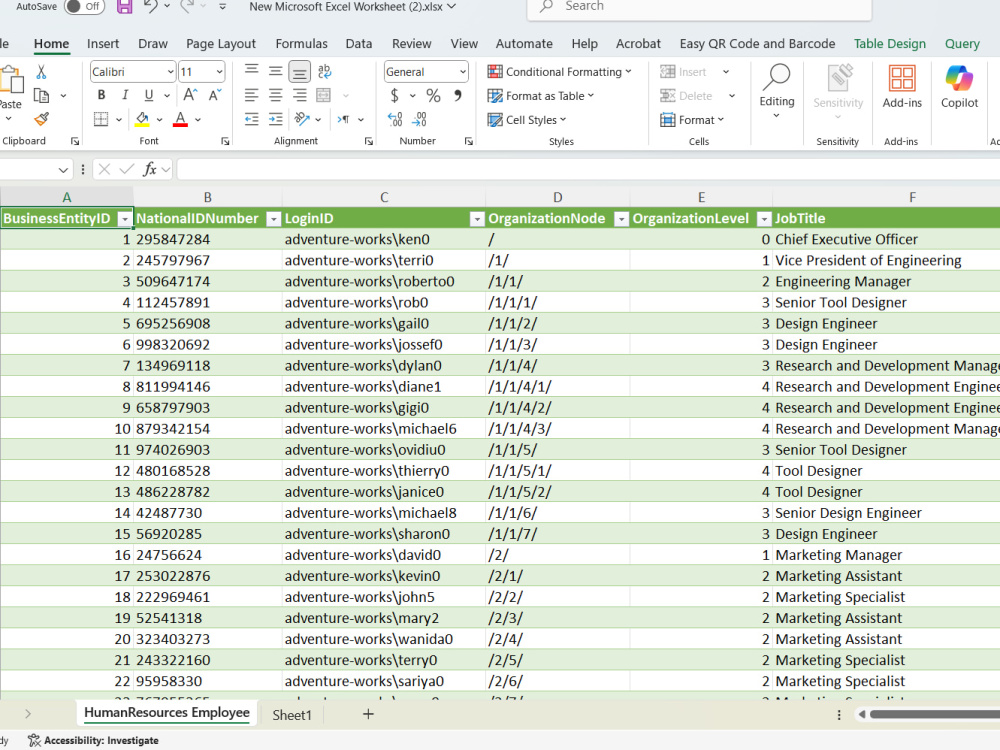Open Copilot from the ribbon
Viewport: 1000px width, 750px height.
point(959,87)
